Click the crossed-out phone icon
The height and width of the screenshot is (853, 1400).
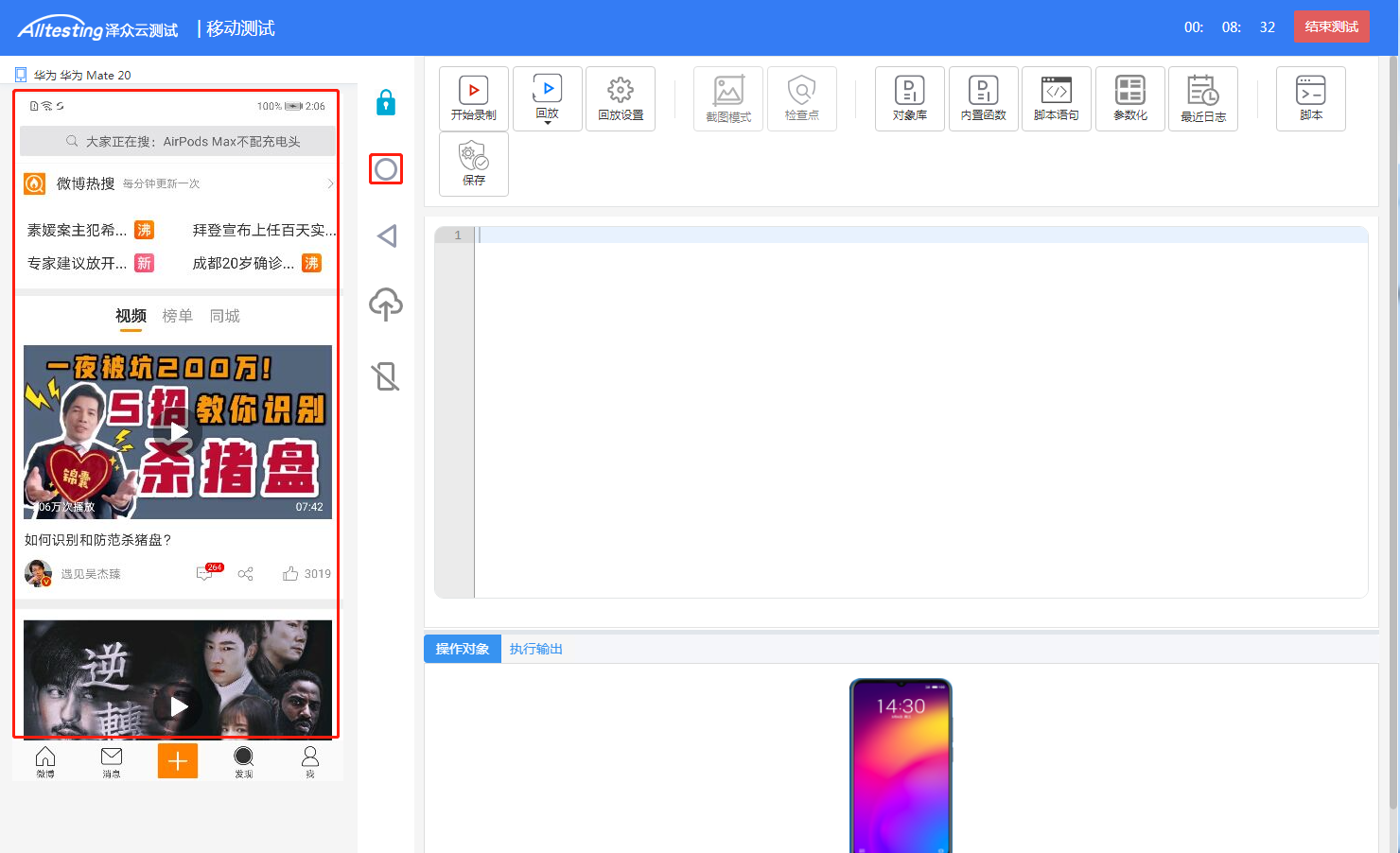[386, 376]
